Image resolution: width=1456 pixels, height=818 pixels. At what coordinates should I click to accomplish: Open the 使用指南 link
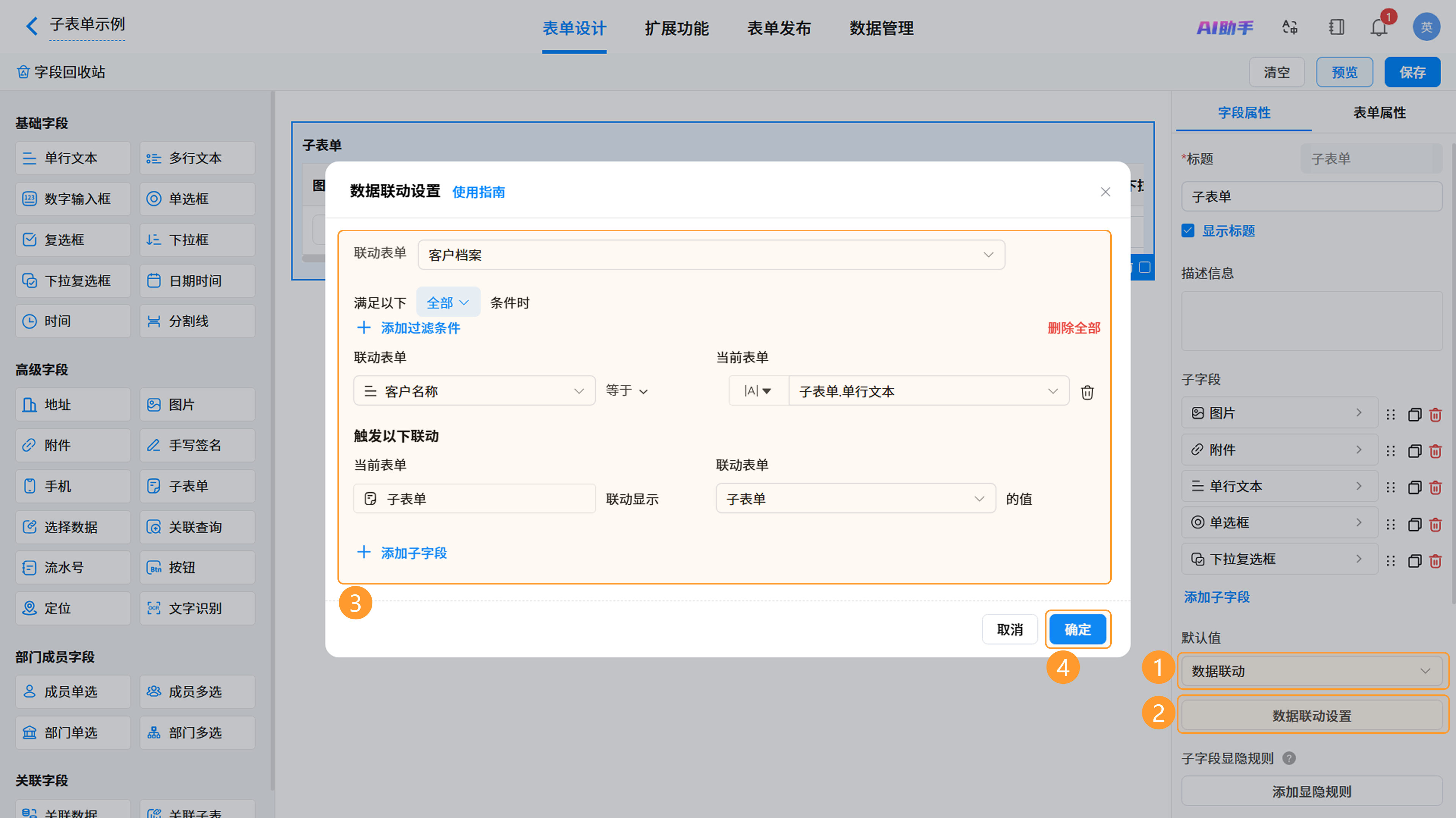(478, 192)
